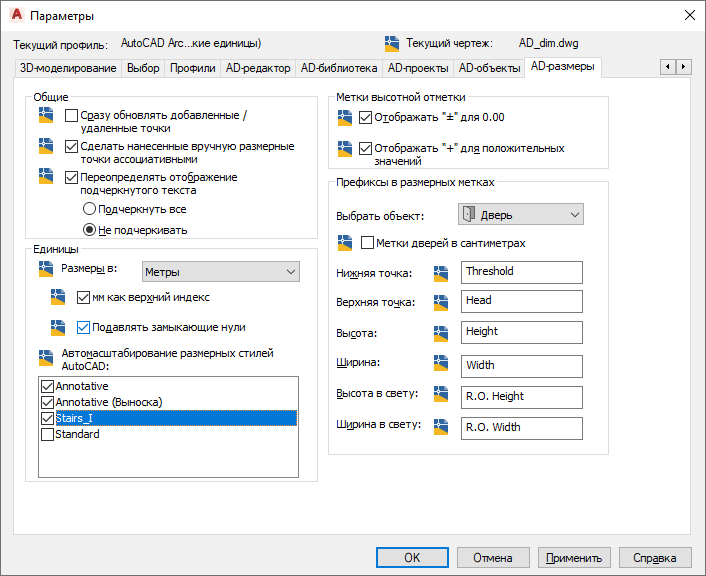Switch to 'Профили' tab
Image resolution: width=706 pixels, height=576 pixels.
coord(193,68)
